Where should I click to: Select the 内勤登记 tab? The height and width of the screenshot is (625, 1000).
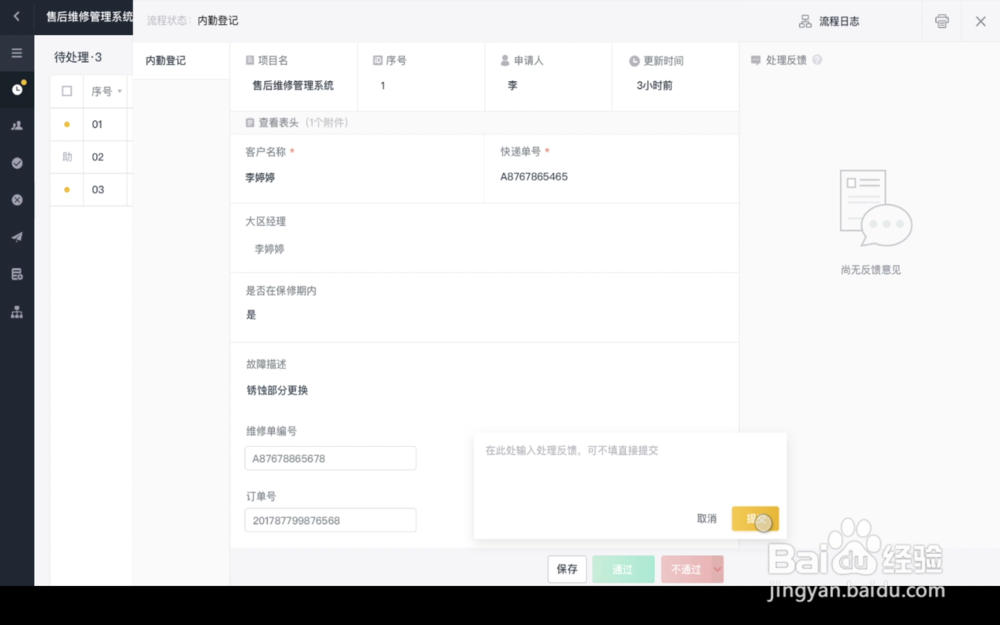(180, 61)
